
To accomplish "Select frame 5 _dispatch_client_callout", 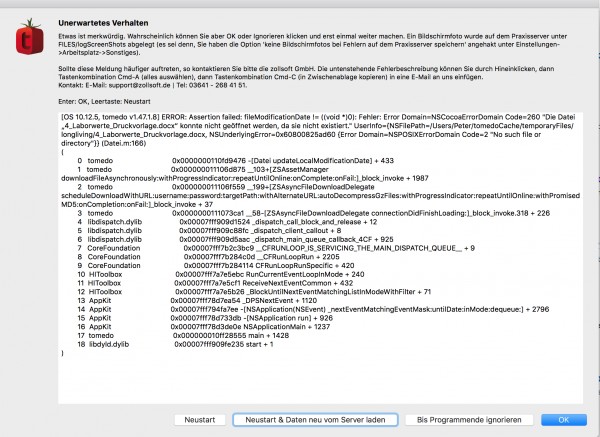I will point(209,231).
